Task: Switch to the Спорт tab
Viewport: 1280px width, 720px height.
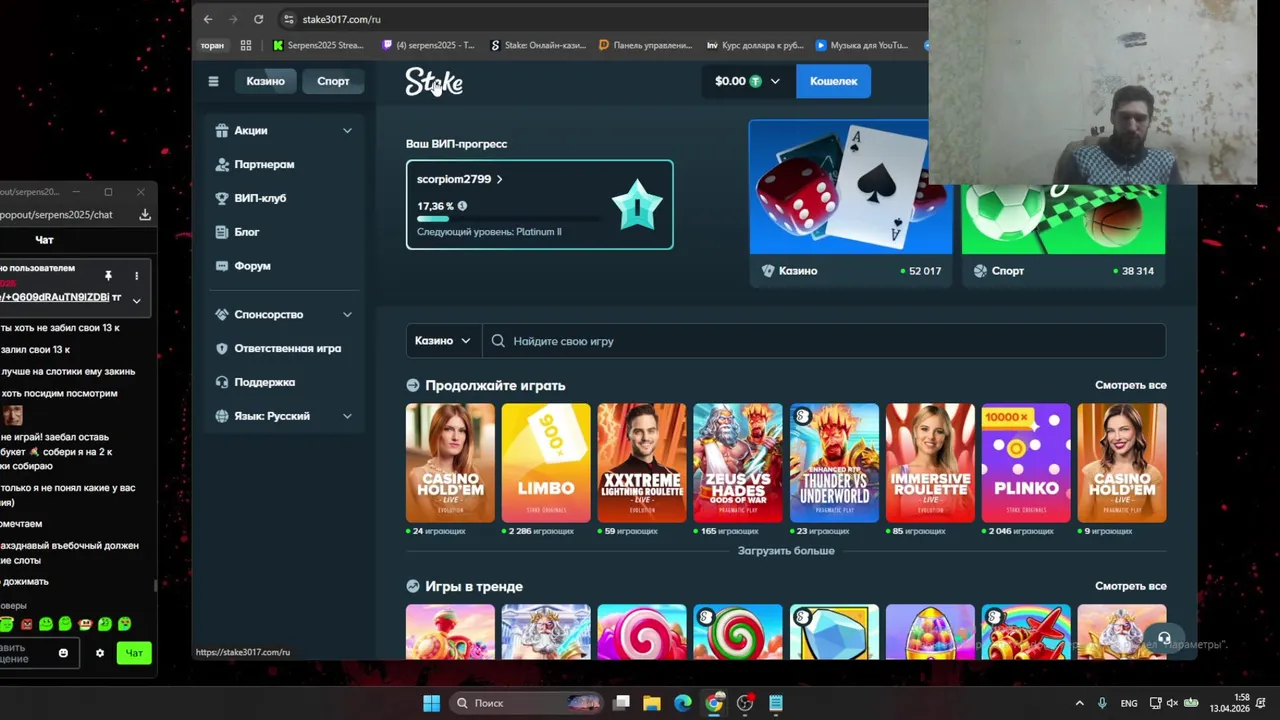Action: click(333, 81)
